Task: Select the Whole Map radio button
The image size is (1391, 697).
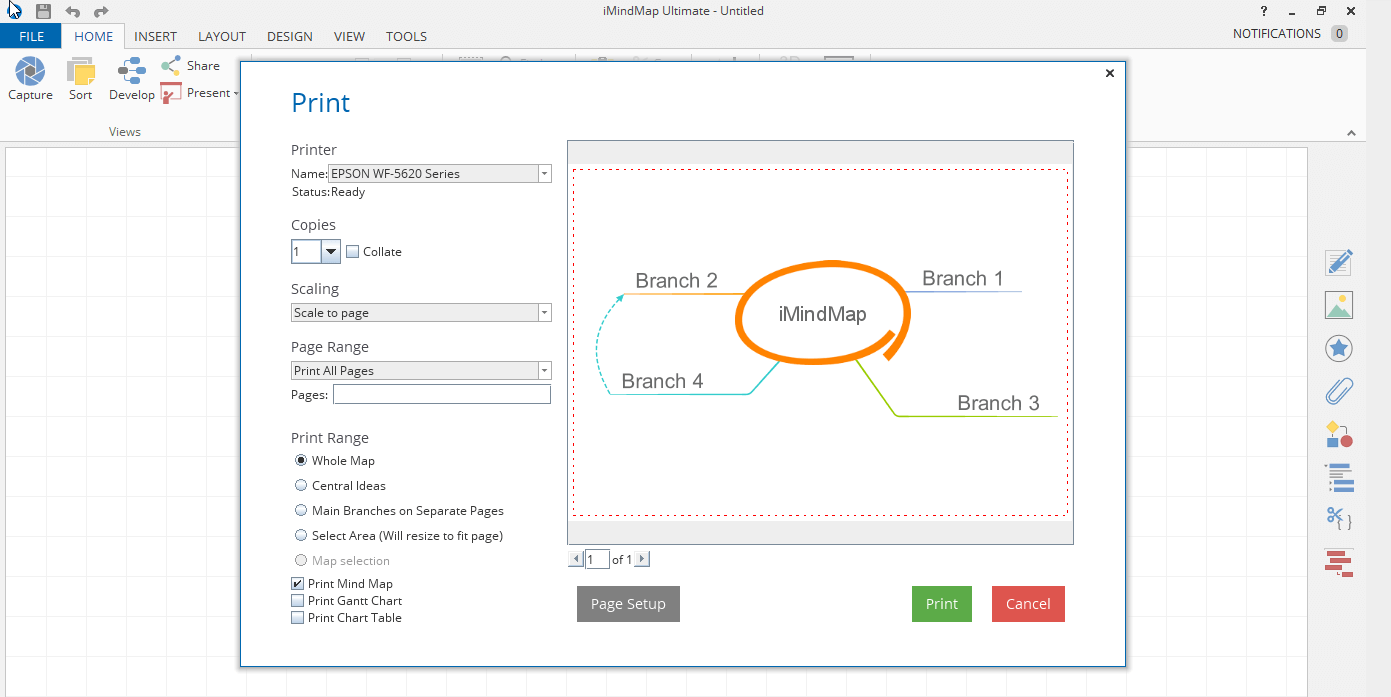Action: [x=301, y=461]
